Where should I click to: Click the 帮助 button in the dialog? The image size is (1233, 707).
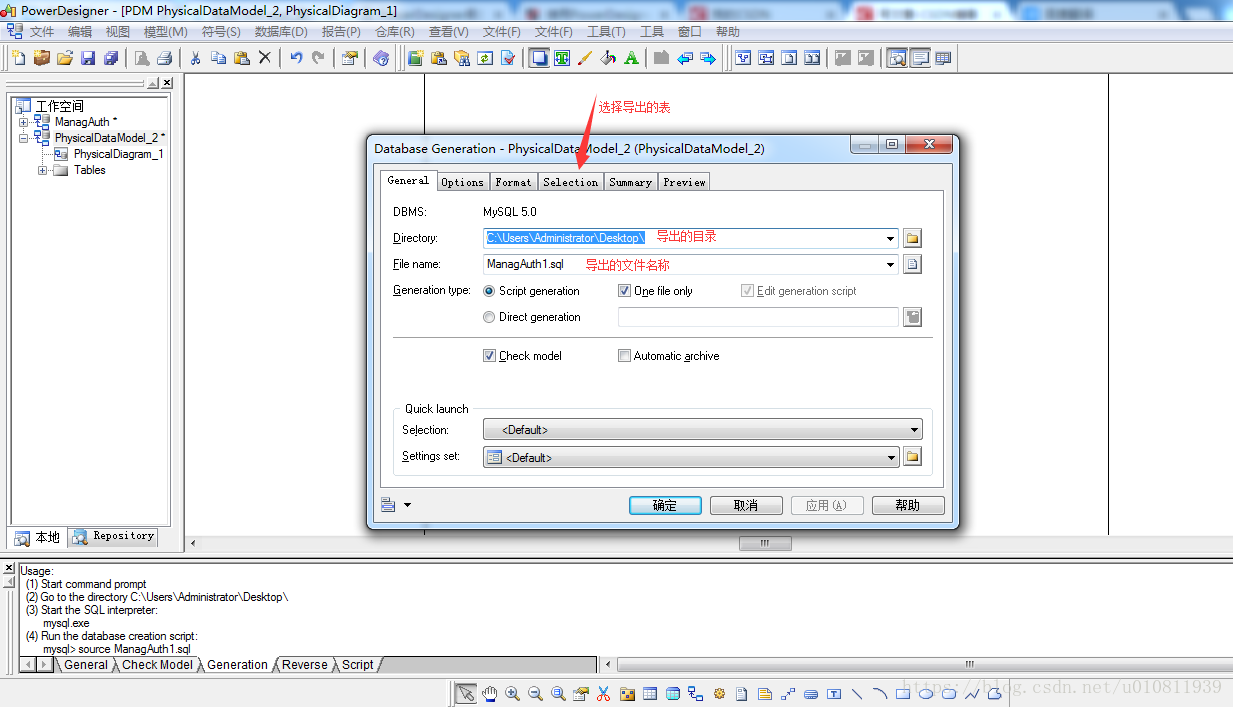pyautogui.click(x=908, y=505)
